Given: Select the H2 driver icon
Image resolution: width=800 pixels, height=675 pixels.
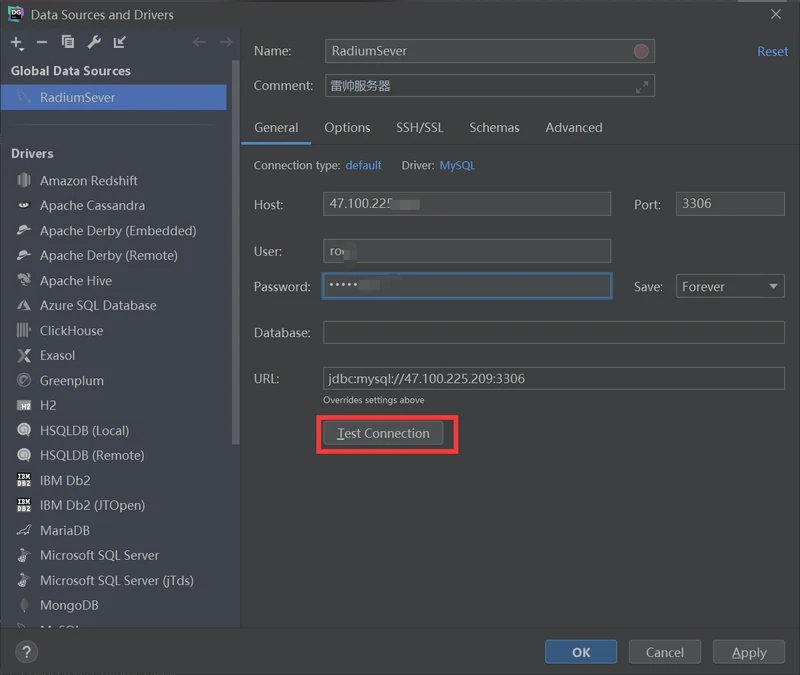Looking at the screenshot, I should tap(23, 406).
